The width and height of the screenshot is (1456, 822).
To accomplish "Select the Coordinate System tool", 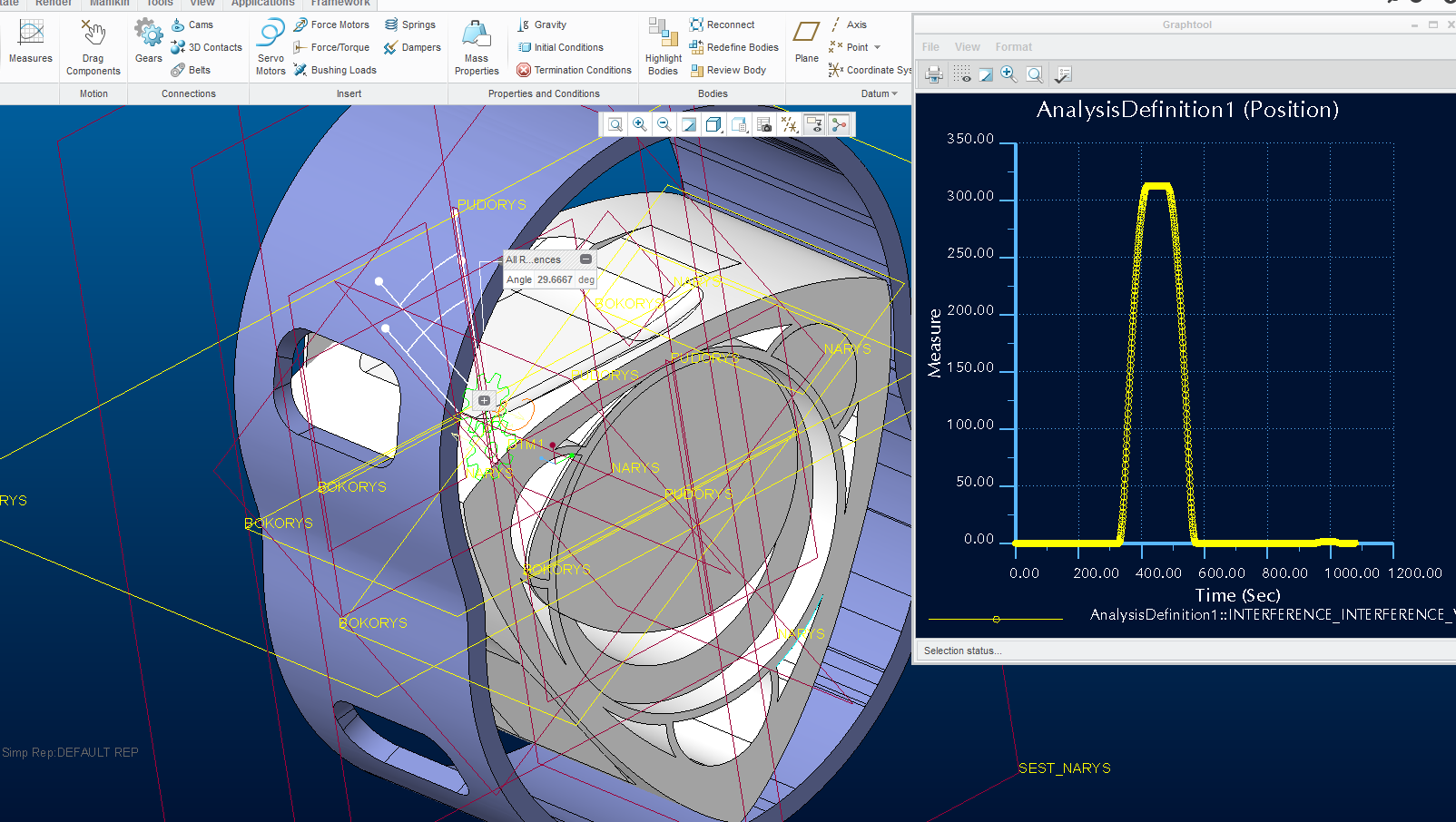I will pyautogui.click(x=870, y=70).
